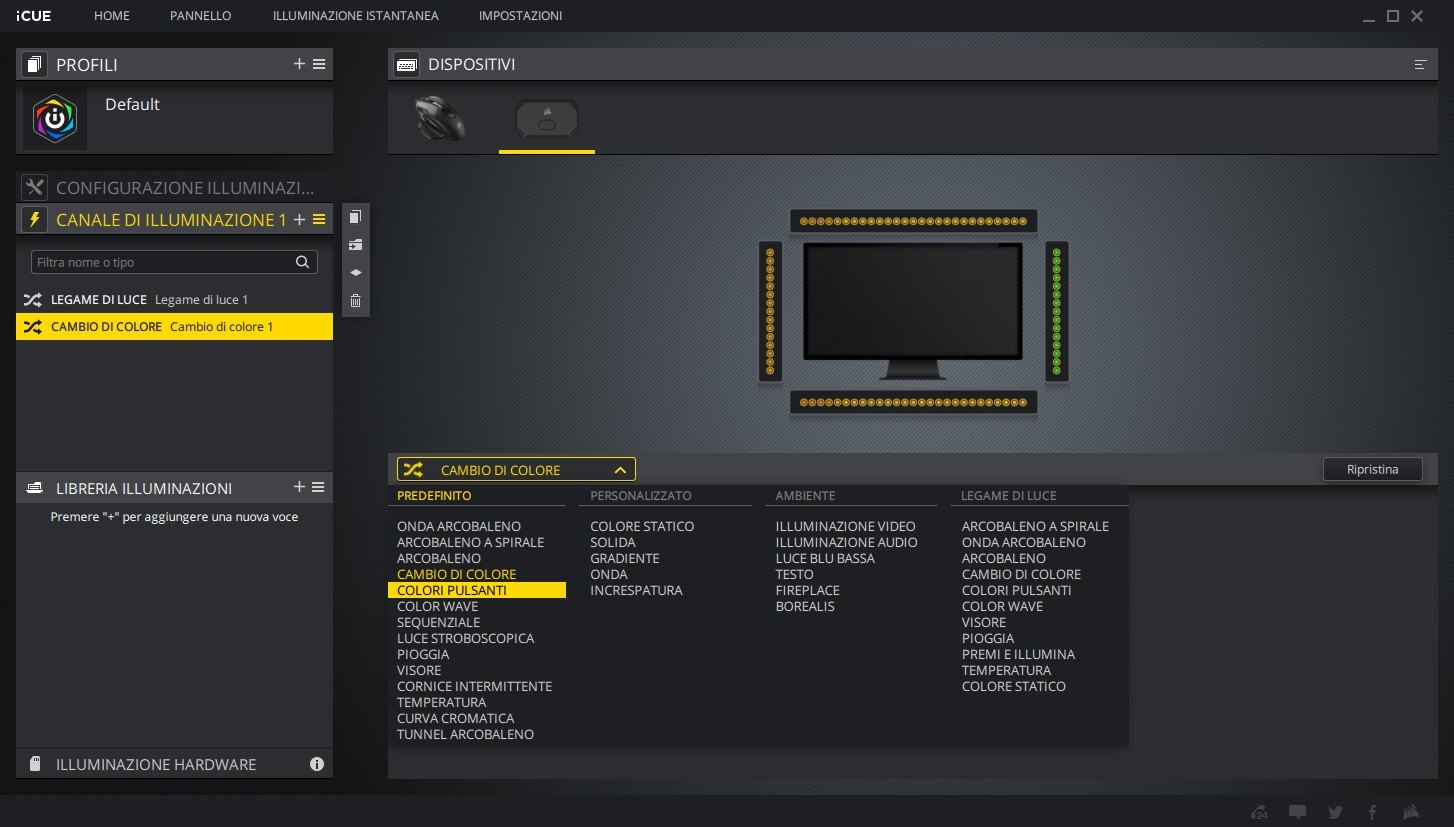Show info for Illuminazione Hardware
This screenshot has height=827, width=1454.
coord(317,764)
